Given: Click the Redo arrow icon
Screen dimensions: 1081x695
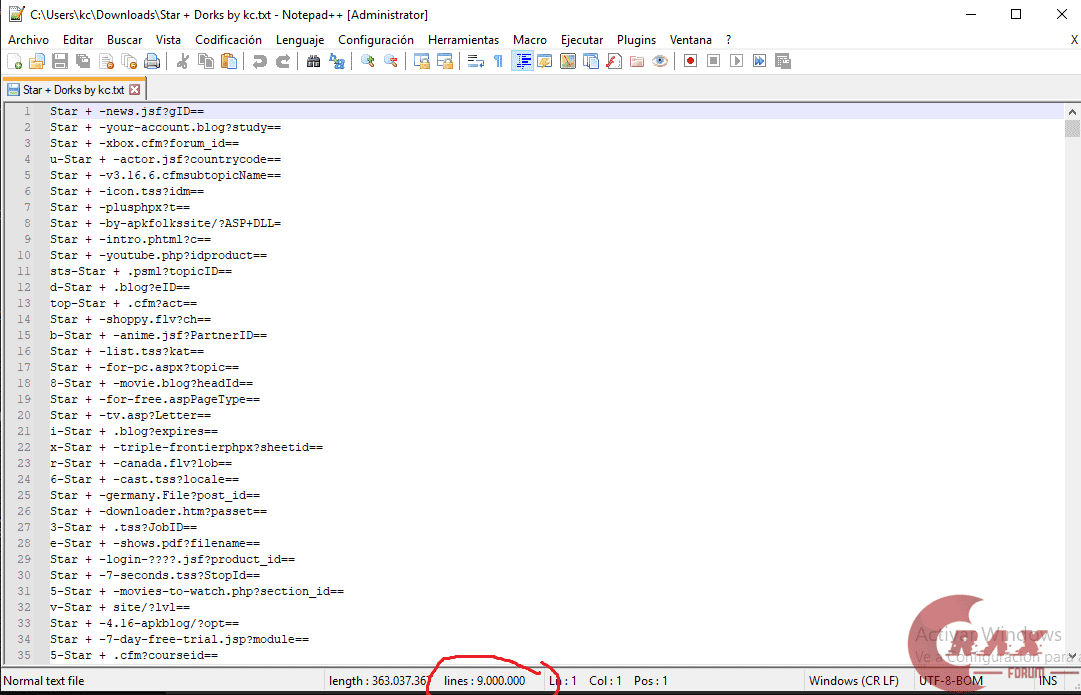Looking at the screenshot, I should coord(283,61).
